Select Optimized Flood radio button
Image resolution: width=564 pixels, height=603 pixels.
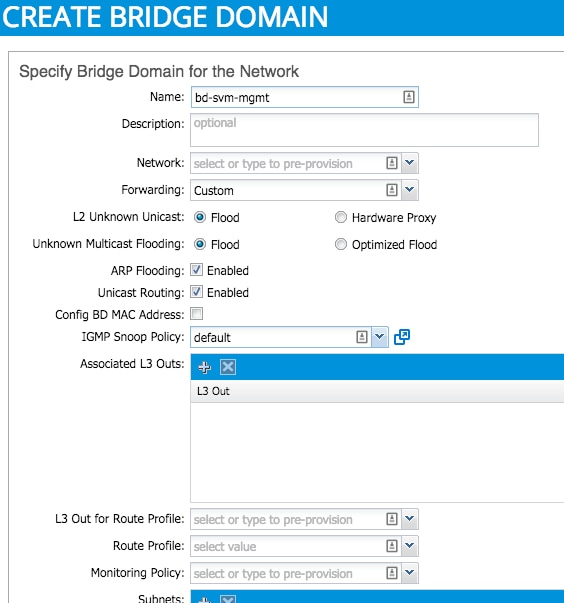[x=341, y=244]
